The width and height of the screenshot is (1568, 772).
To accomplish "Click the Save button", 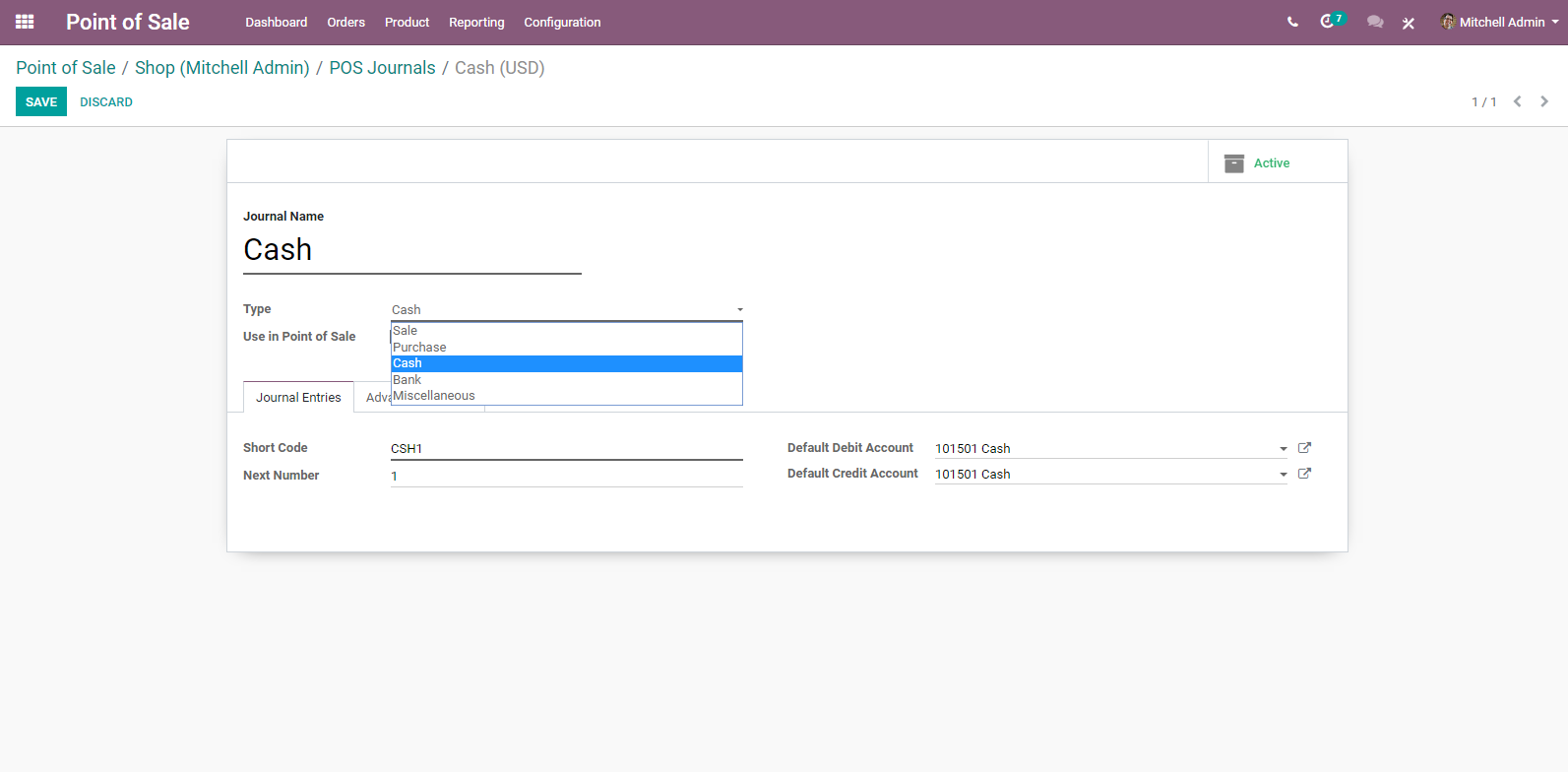I will [x=41, y=101].
